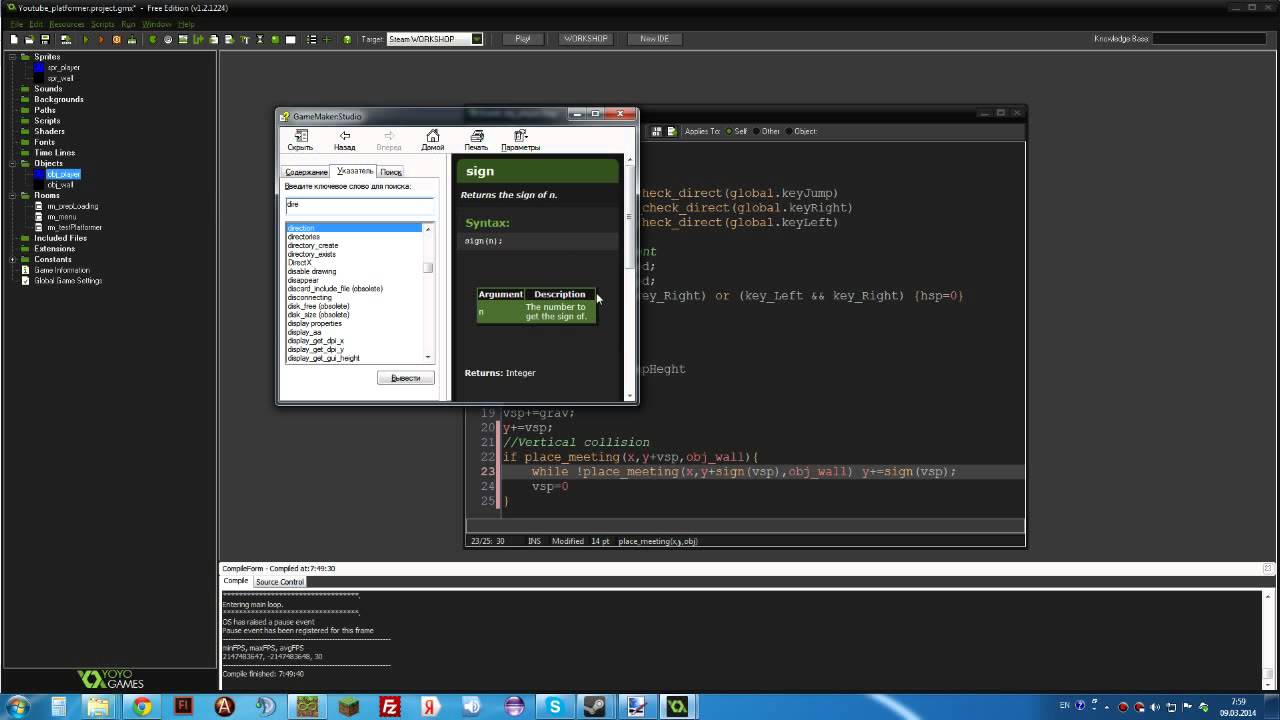Click Параметры options icon in help window
1280x720 pixels.
520,140
